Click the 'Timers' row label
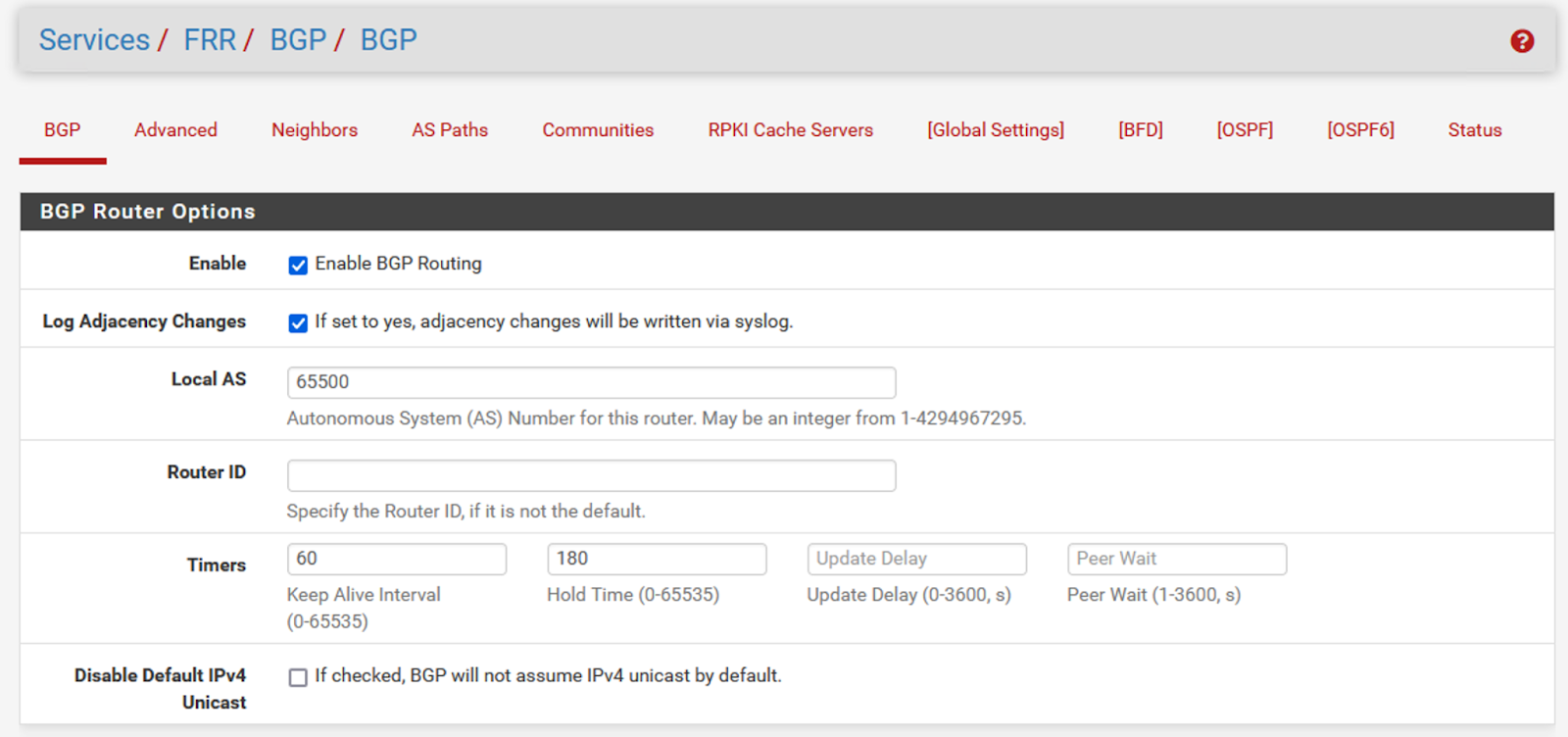The image size is (1568, 737). coord(217,565)
